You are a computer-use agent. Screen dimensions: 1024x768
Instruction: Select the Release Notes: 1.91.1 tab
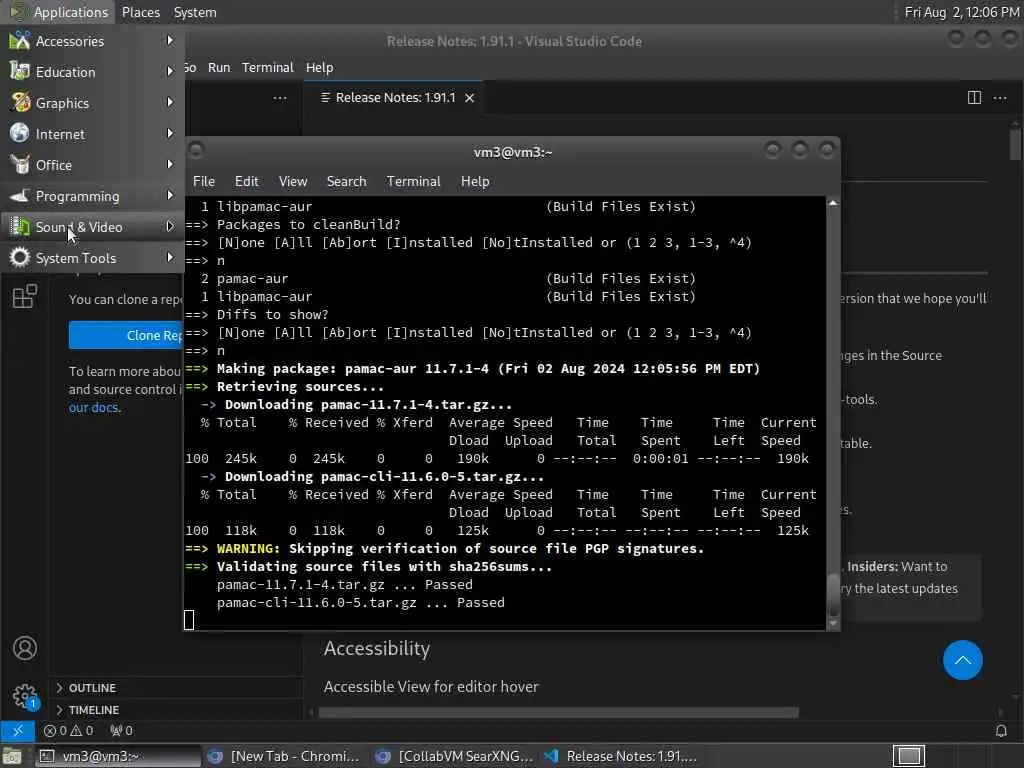point(393,98)
